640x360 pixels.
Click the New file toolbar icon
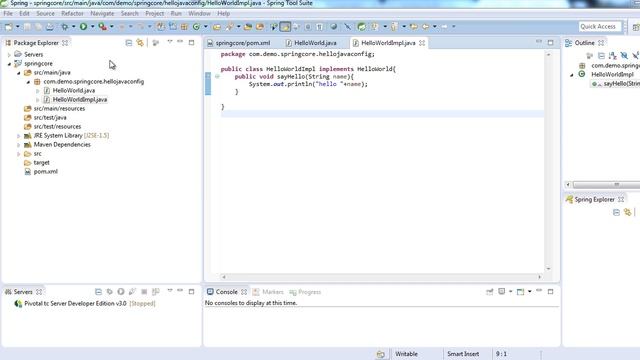pos(8,27)
